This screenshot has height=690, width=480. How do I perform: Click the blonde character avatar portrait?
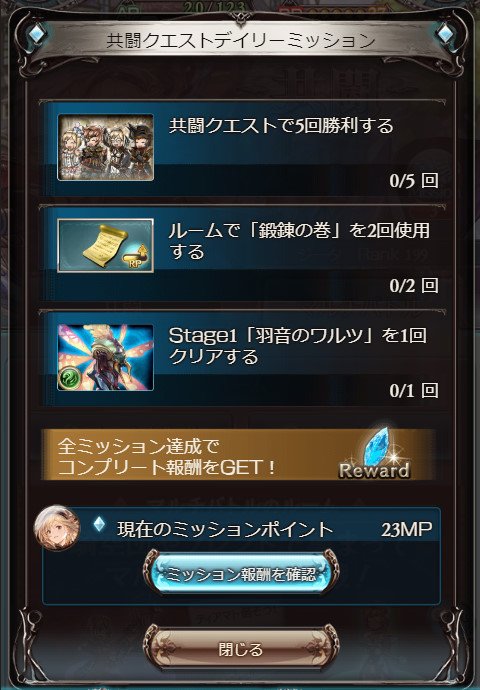[x=57, y=528]
